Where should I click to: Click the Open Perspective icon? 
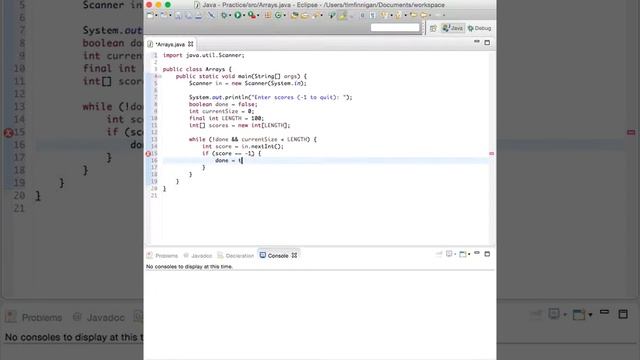(433, 28)
